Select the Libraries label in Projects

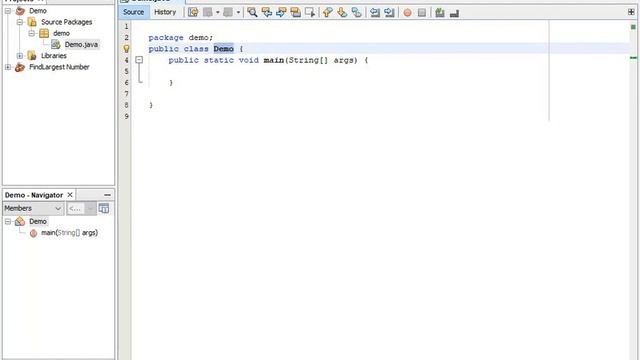[x=53, y=56]
